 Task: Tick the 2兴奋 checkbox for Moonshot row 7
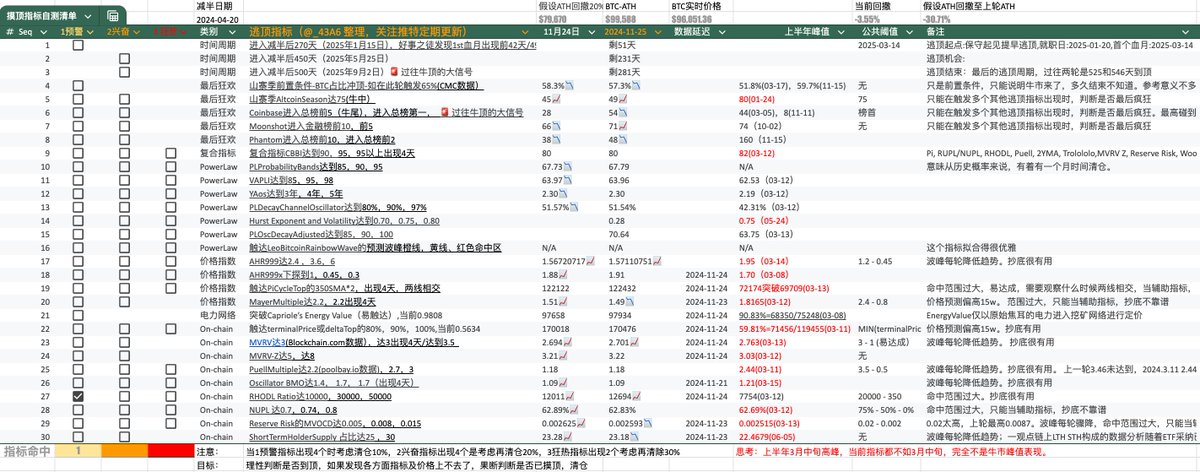(124, 125)
